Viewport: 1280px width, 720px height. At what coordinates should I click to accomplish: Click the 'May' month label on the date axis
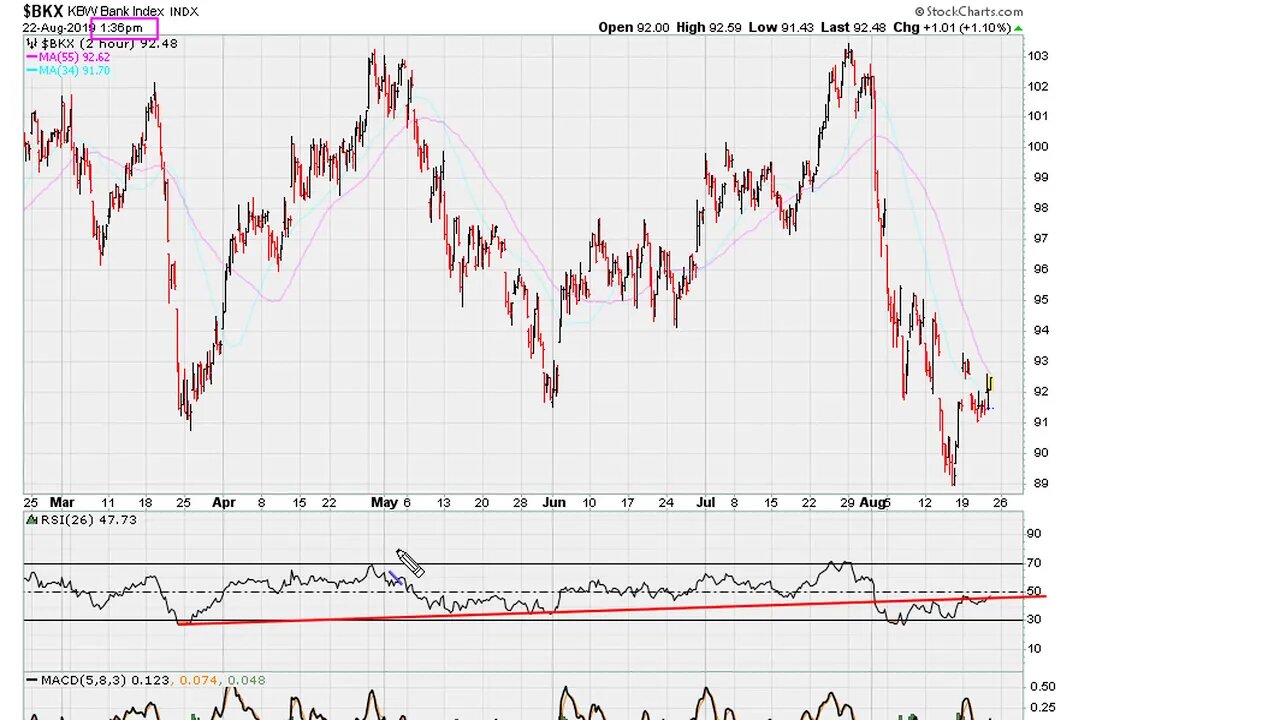coord(384,503)
